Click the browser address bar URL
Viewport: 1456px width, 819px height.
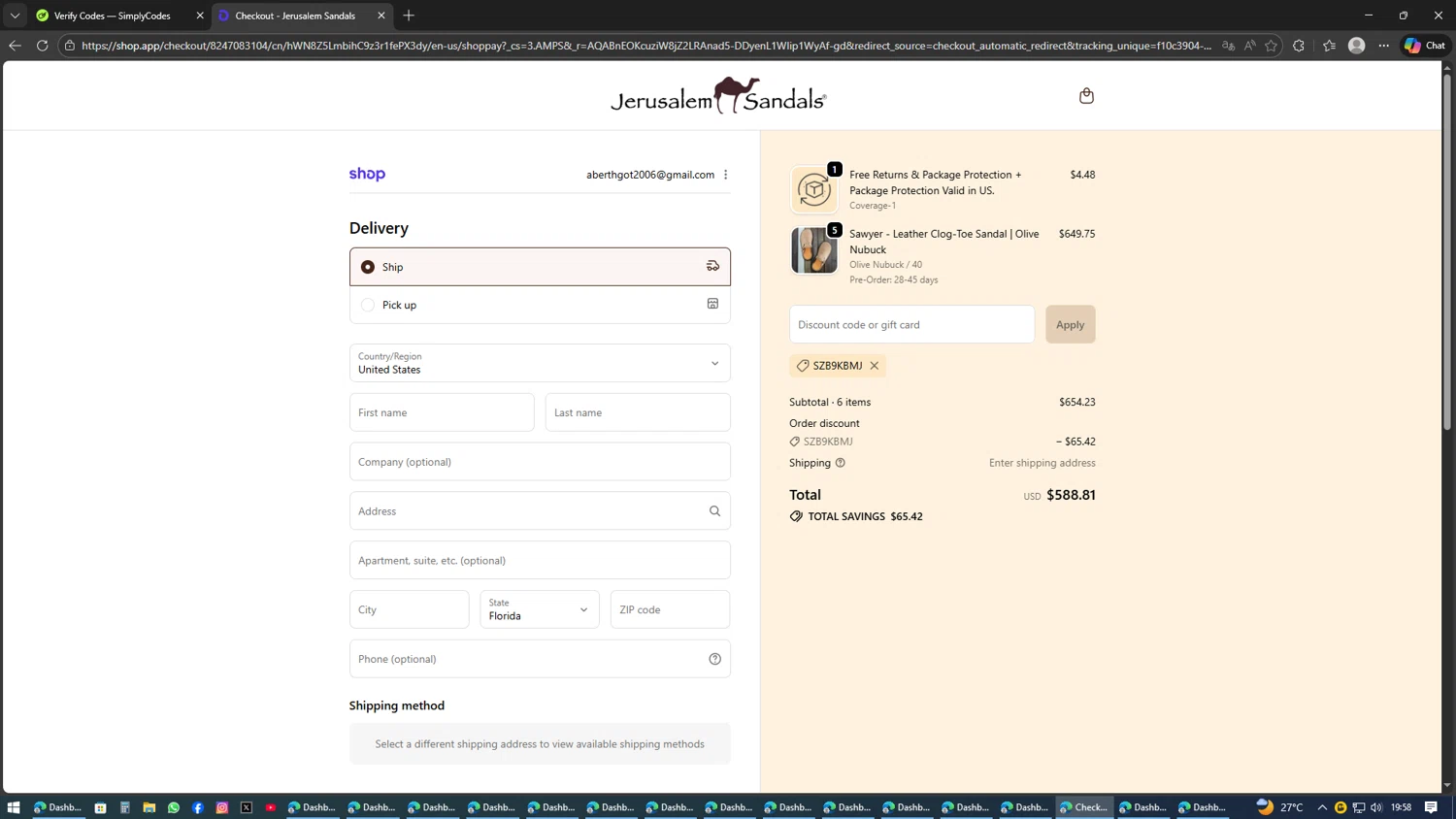645,46
